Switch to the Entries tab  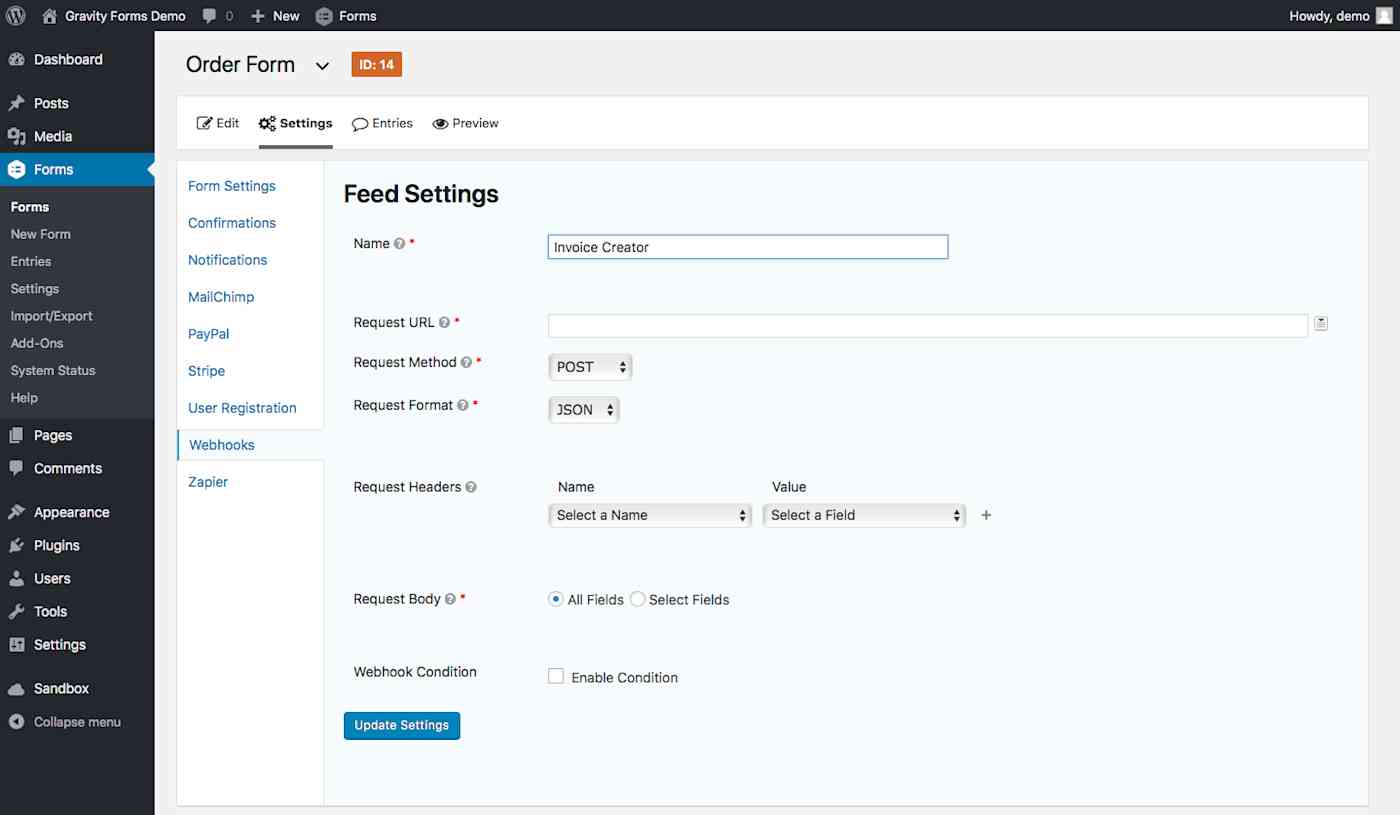(382, 122)
